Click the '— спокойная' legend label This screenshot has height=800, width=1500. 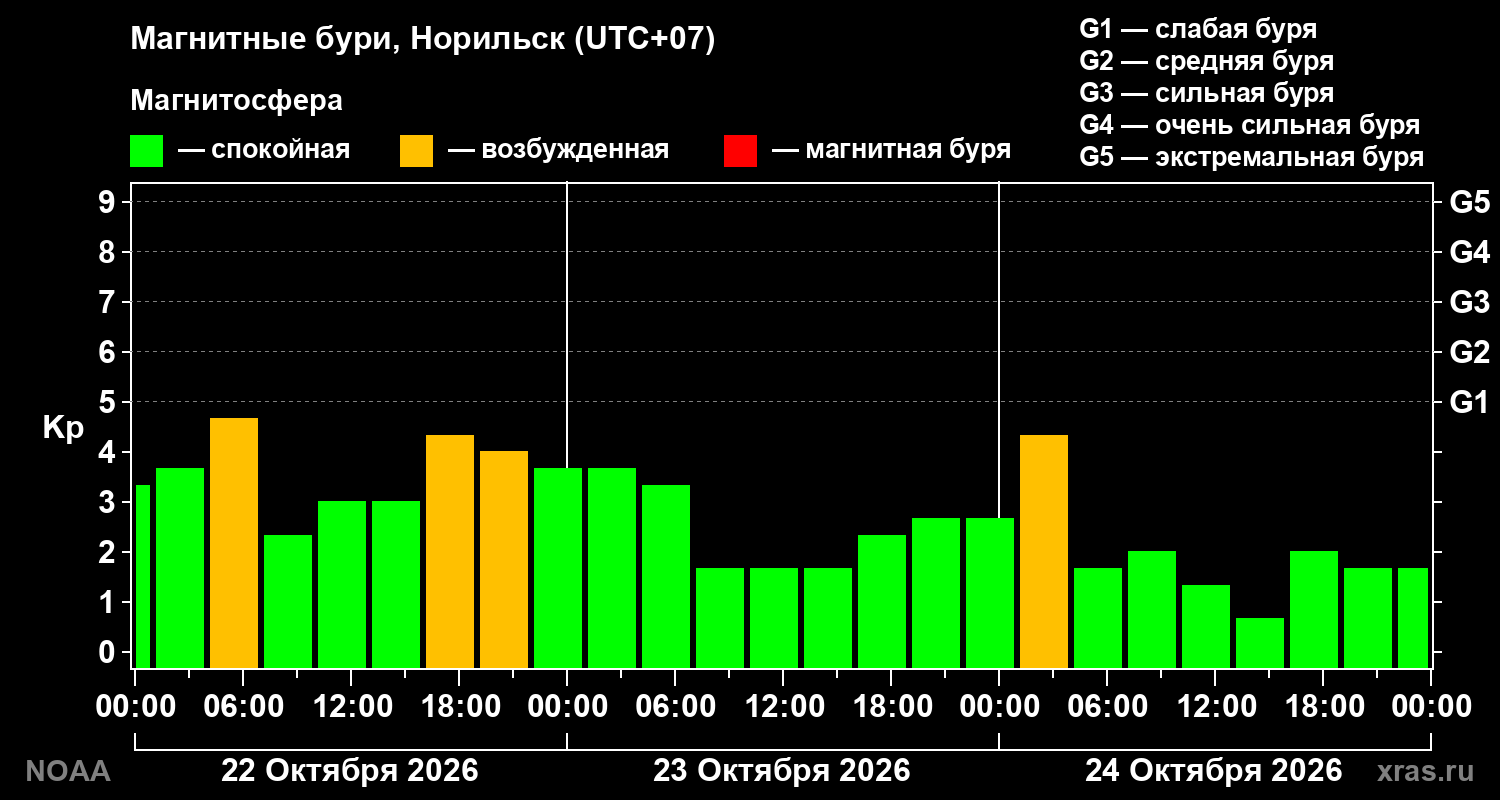[264, 150]
